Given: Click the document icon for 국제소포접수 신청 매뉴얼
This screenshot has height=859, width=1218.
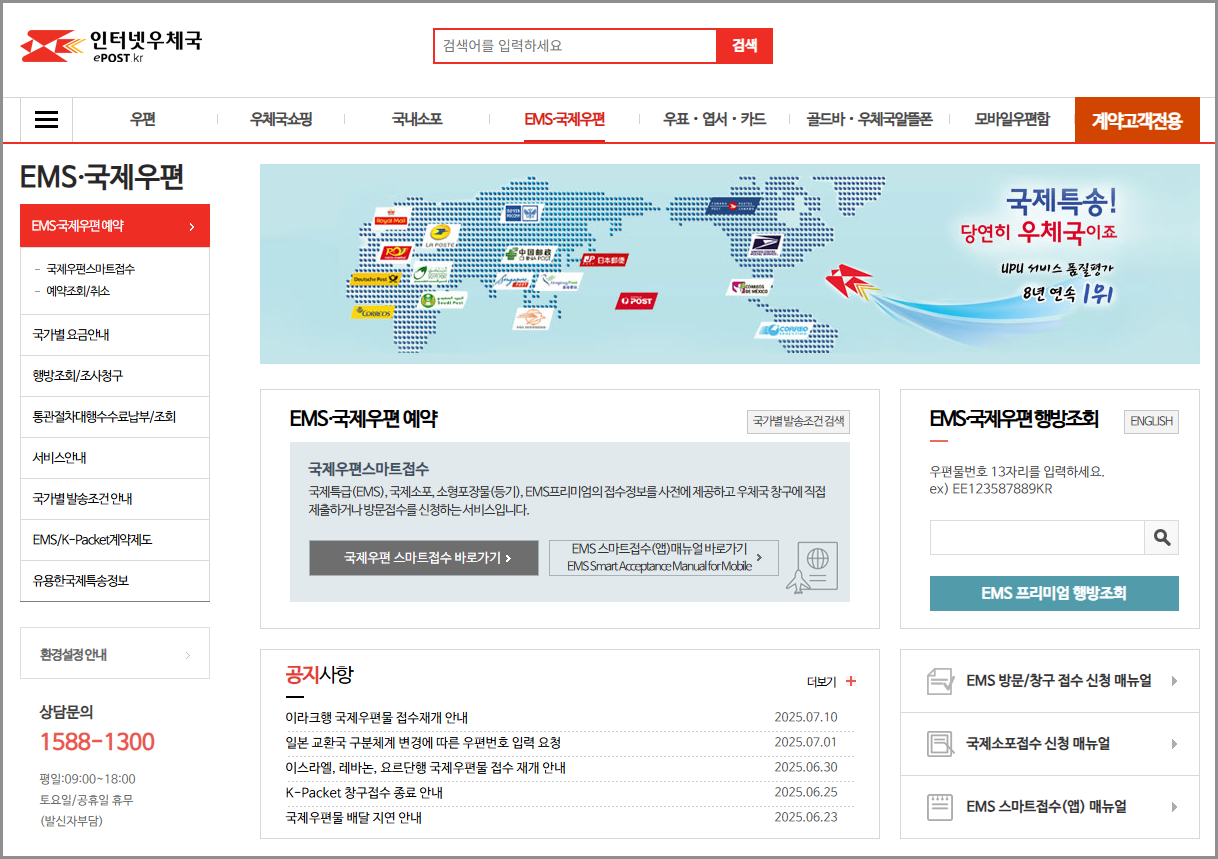Looking at the screenshot, I should tap(939, 744).
